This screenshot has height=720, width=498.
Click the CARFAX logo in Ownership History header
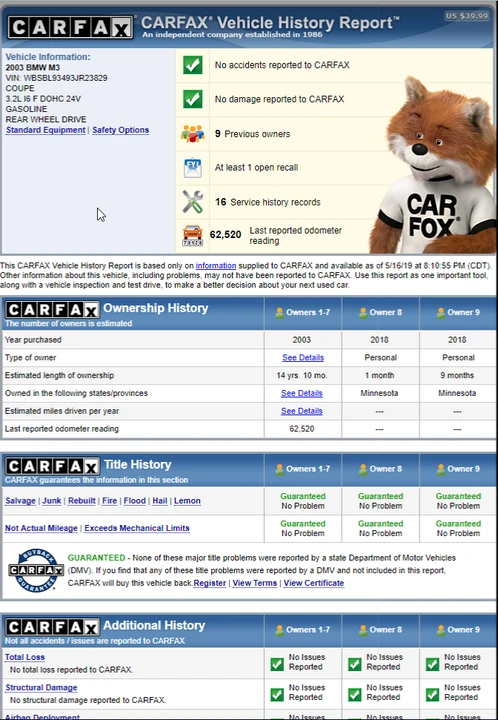click(x=52, y=309)
